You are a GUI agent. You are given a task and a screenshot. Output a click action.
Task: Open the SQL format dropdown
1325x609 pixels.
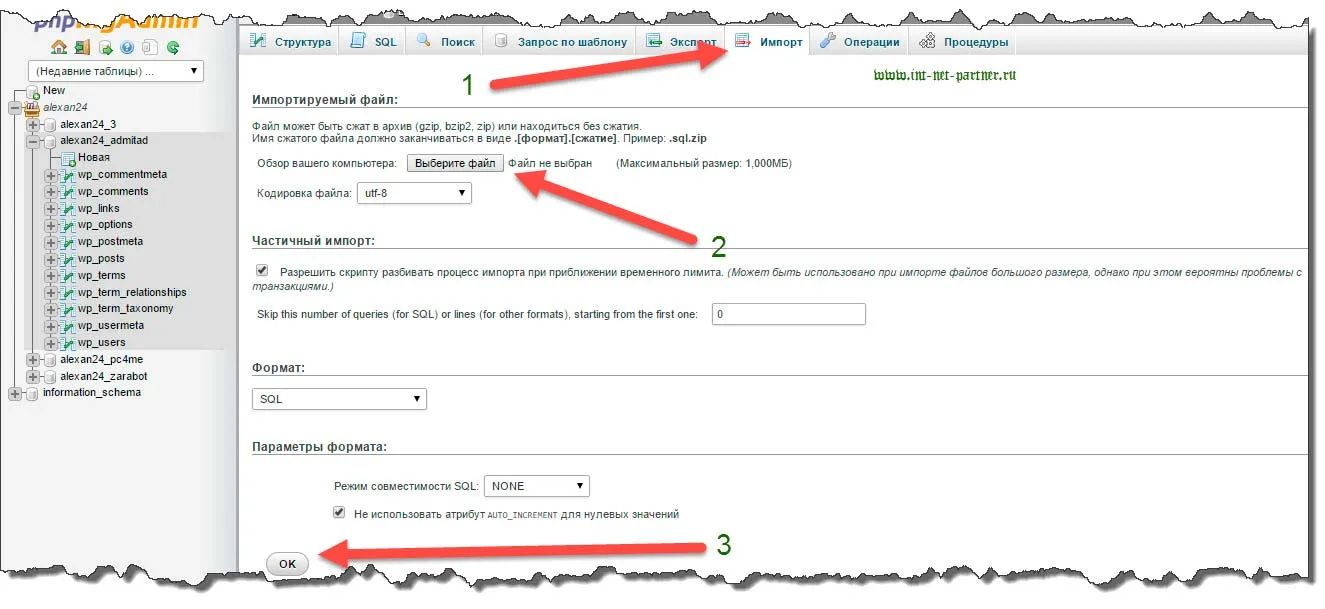pyautogui.click(x=339, y=399)
